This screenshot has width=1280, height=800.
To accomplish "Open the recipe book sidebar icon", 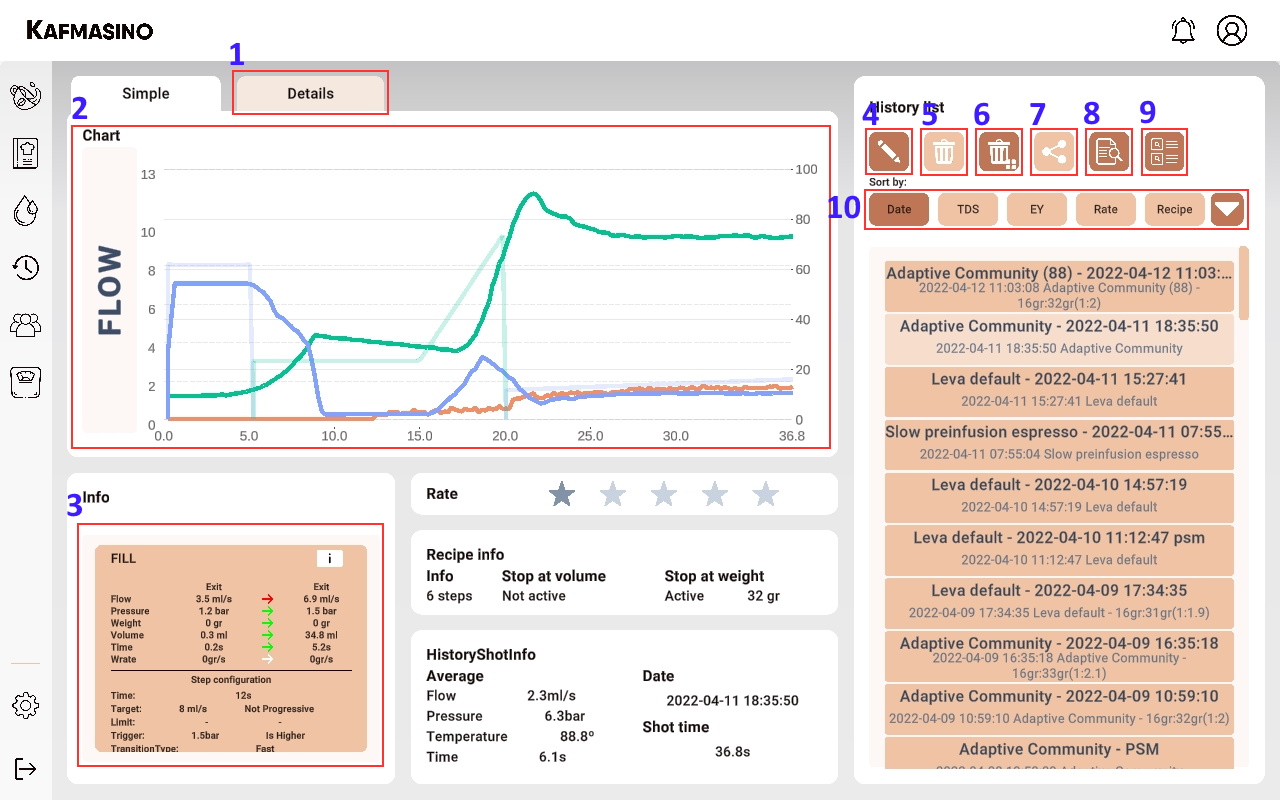I will point(26,153).
